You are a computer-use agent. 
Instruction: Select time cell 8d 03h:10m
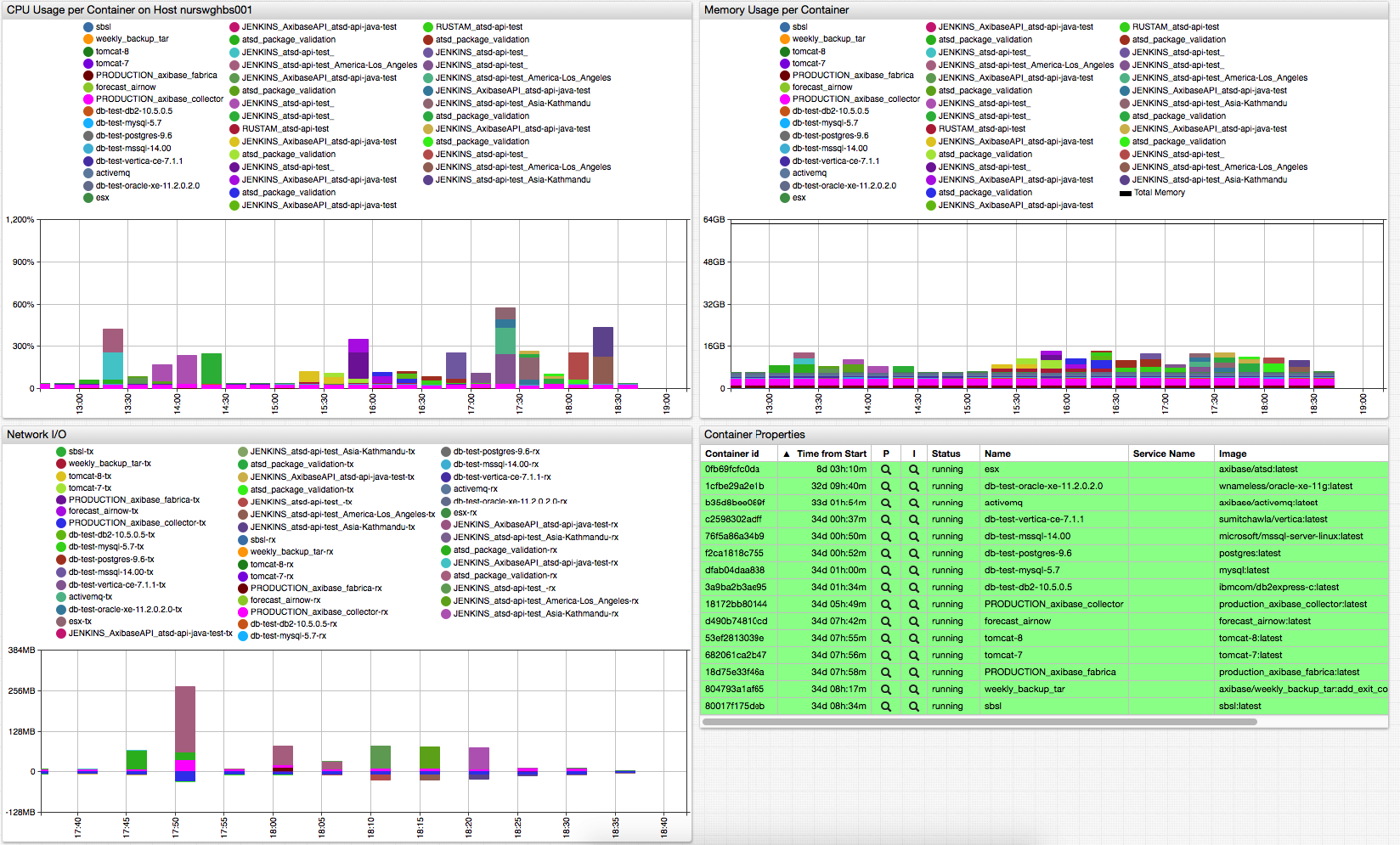(x=841, y=469)
